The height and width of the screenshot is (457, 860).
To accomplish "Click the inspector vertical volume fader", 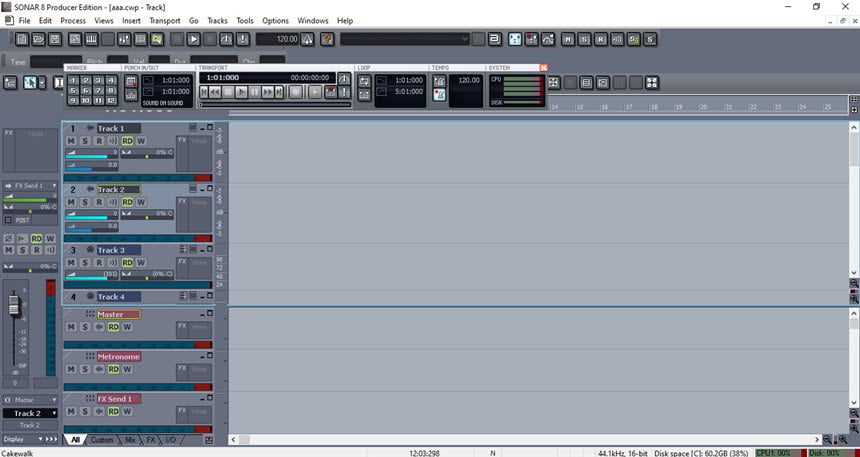I will (x=14, y=306).
